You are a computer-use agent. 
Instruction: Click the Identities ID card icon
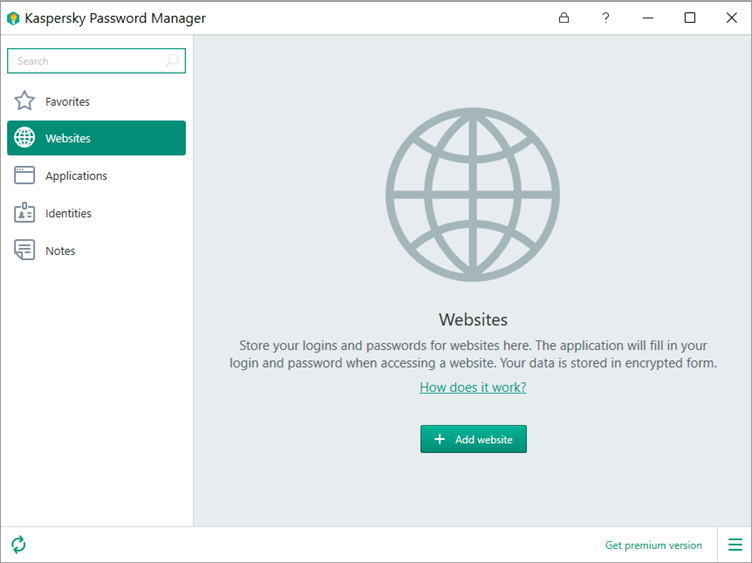[25, 213]
